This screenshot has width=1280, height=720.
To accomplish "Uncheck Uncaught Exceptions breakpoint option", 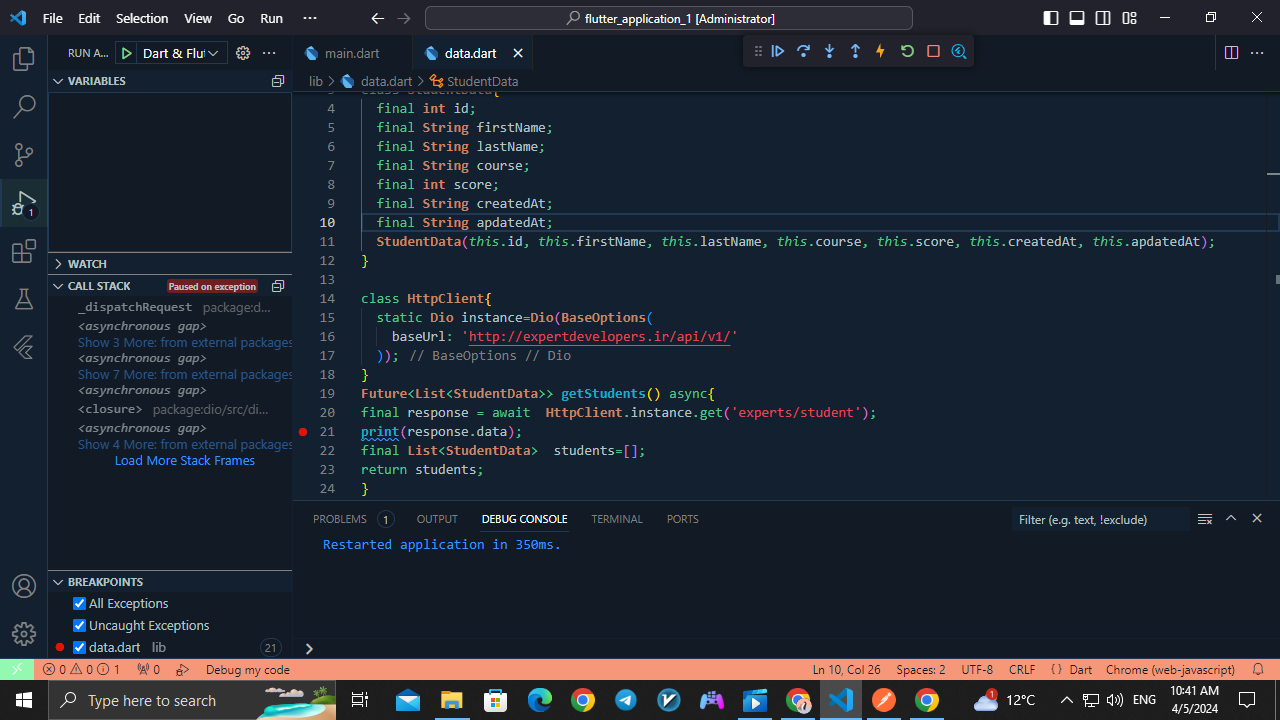I will coord(80,625).
